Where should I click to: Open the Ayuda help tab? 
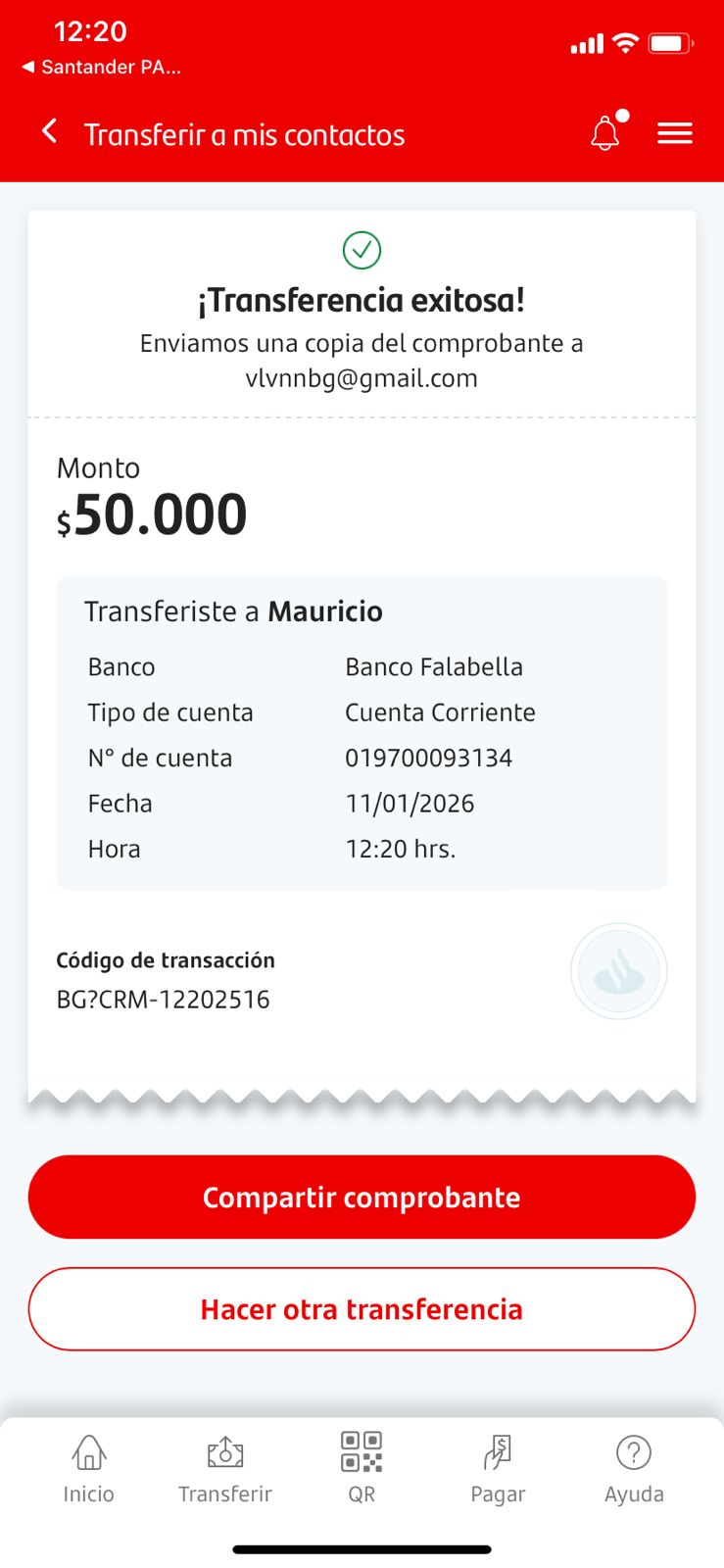click(x=634, y=1468)
